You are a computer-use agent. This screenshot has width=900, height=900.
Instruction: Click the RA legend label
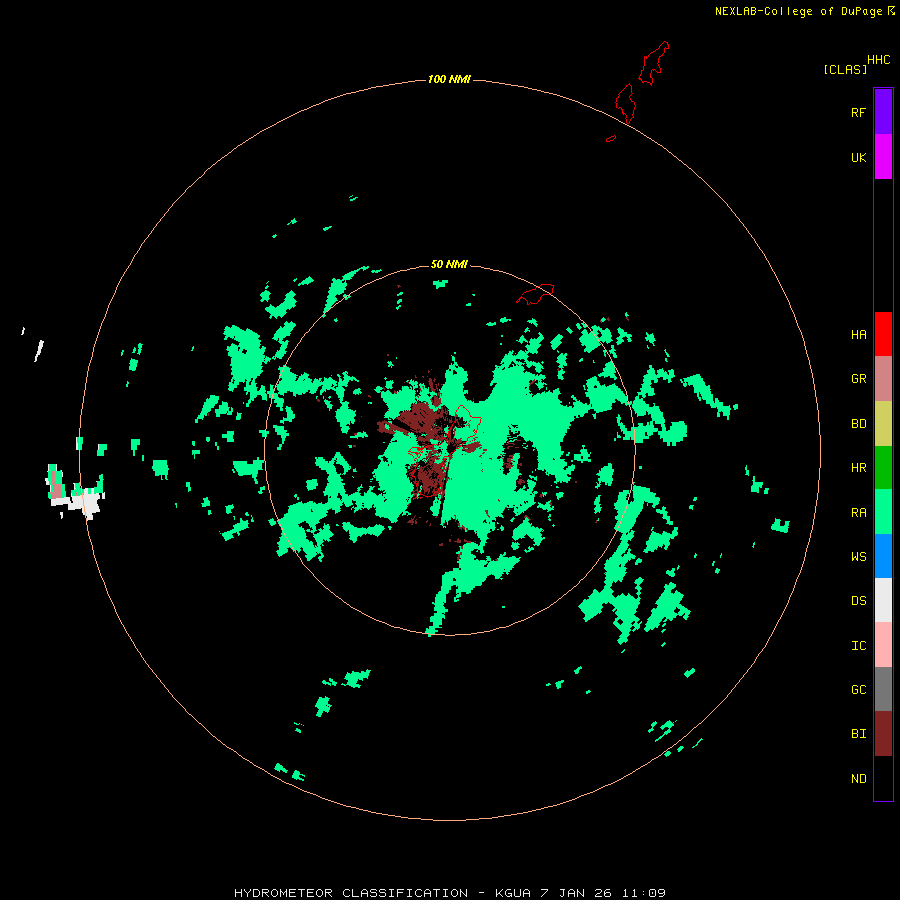858,513
